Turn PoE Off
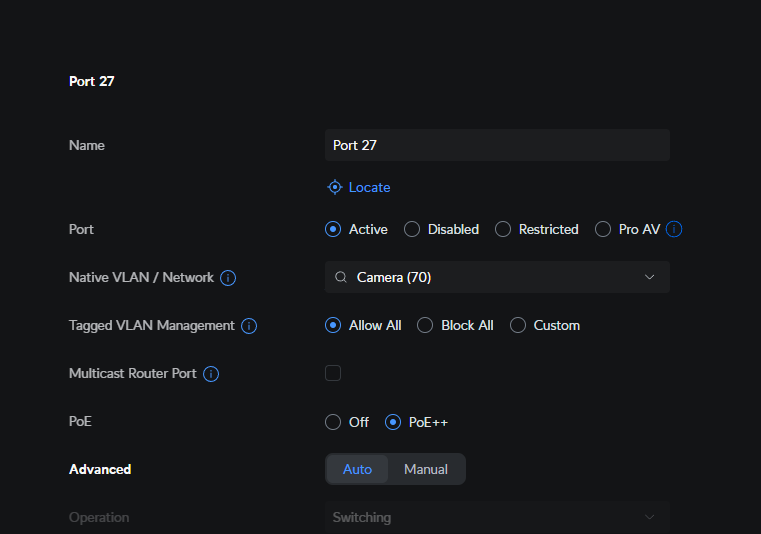Viewport: 761px width, 534px height. coord(333,422)
